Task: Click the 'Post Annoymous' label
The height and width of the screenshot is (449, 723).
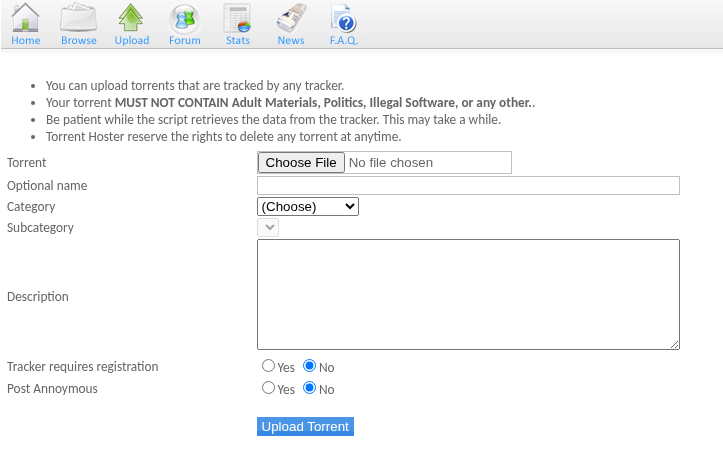Action: (x=52, y=389)
